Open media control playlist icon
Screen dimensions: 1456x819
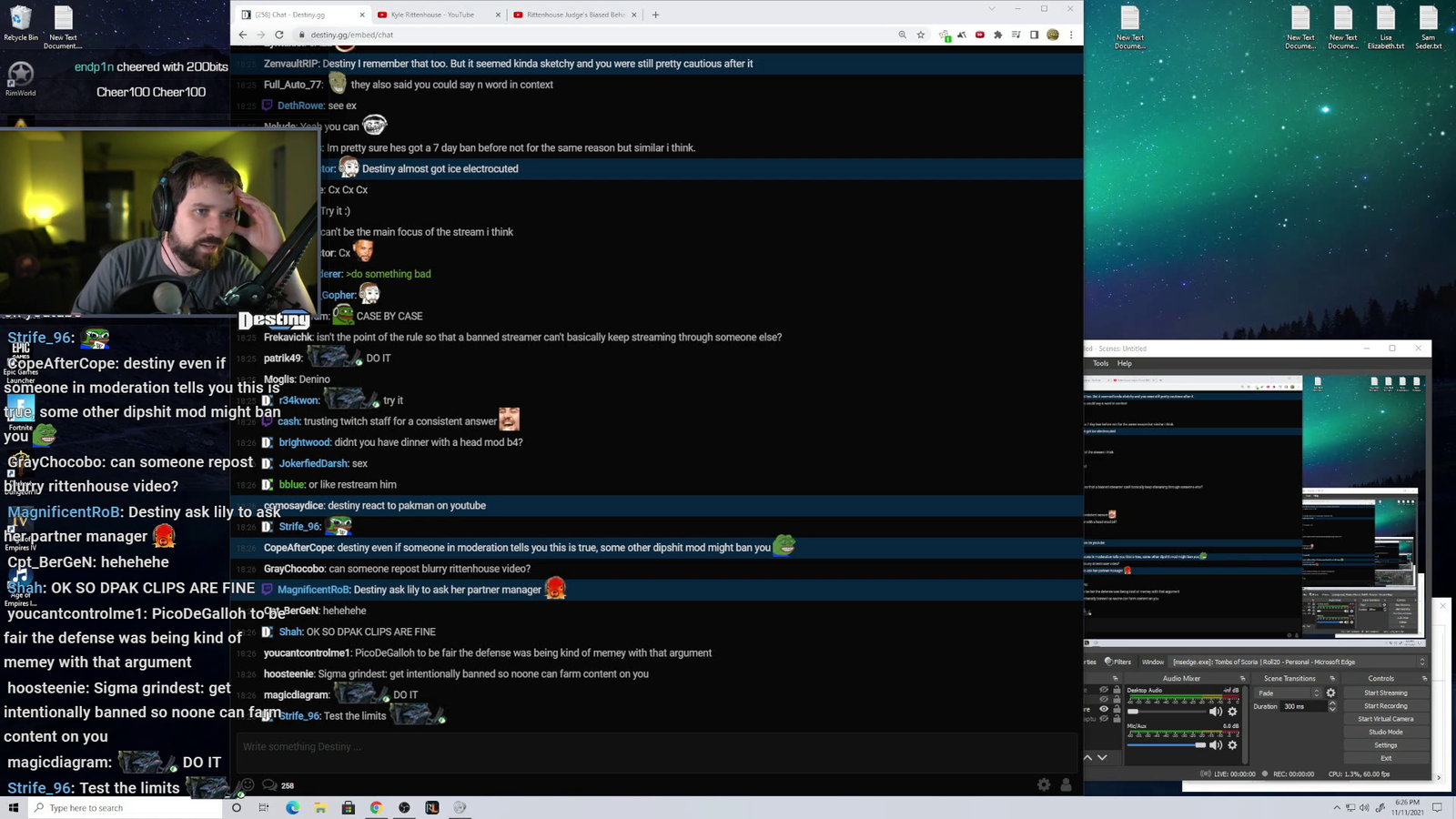tap(1016, 35)
